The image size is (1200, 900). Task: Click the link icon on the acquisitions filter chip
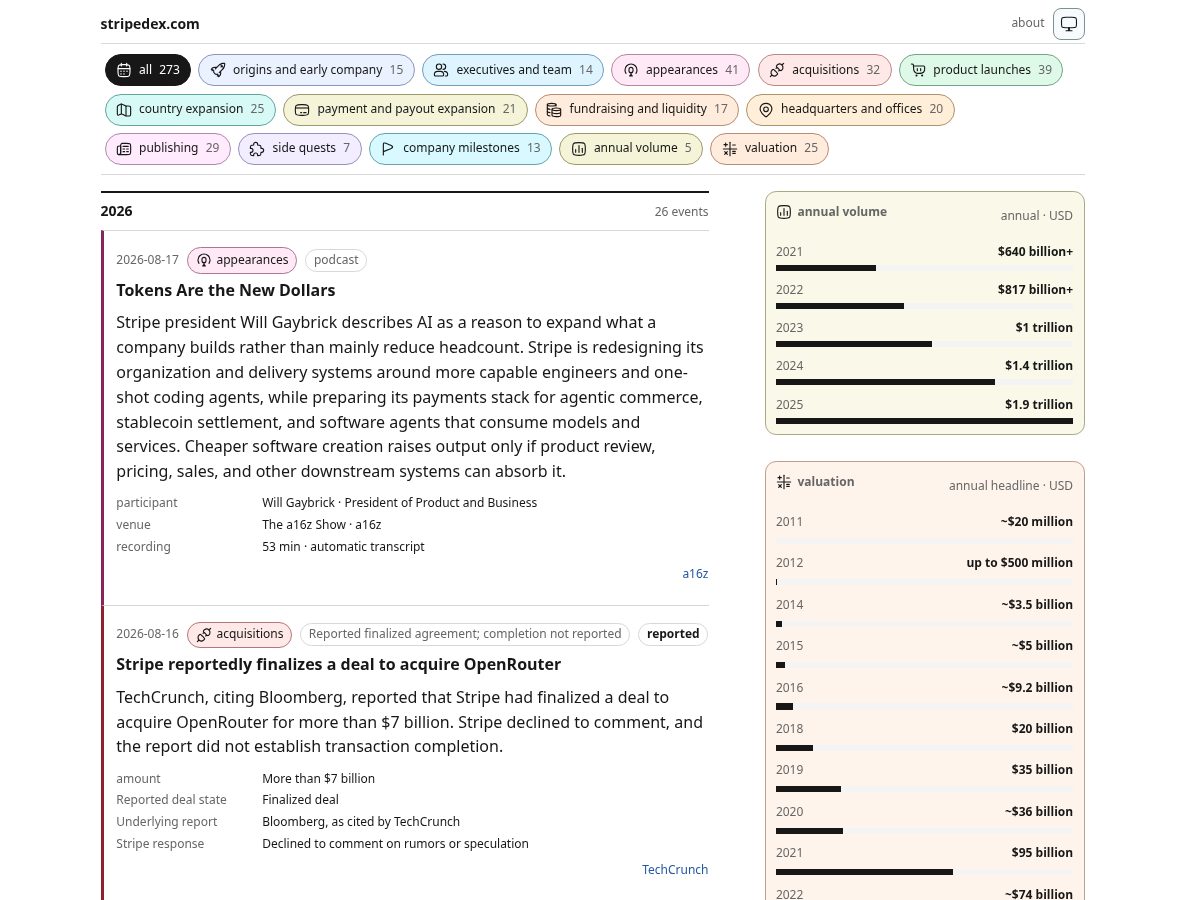(x=777, y=70)
